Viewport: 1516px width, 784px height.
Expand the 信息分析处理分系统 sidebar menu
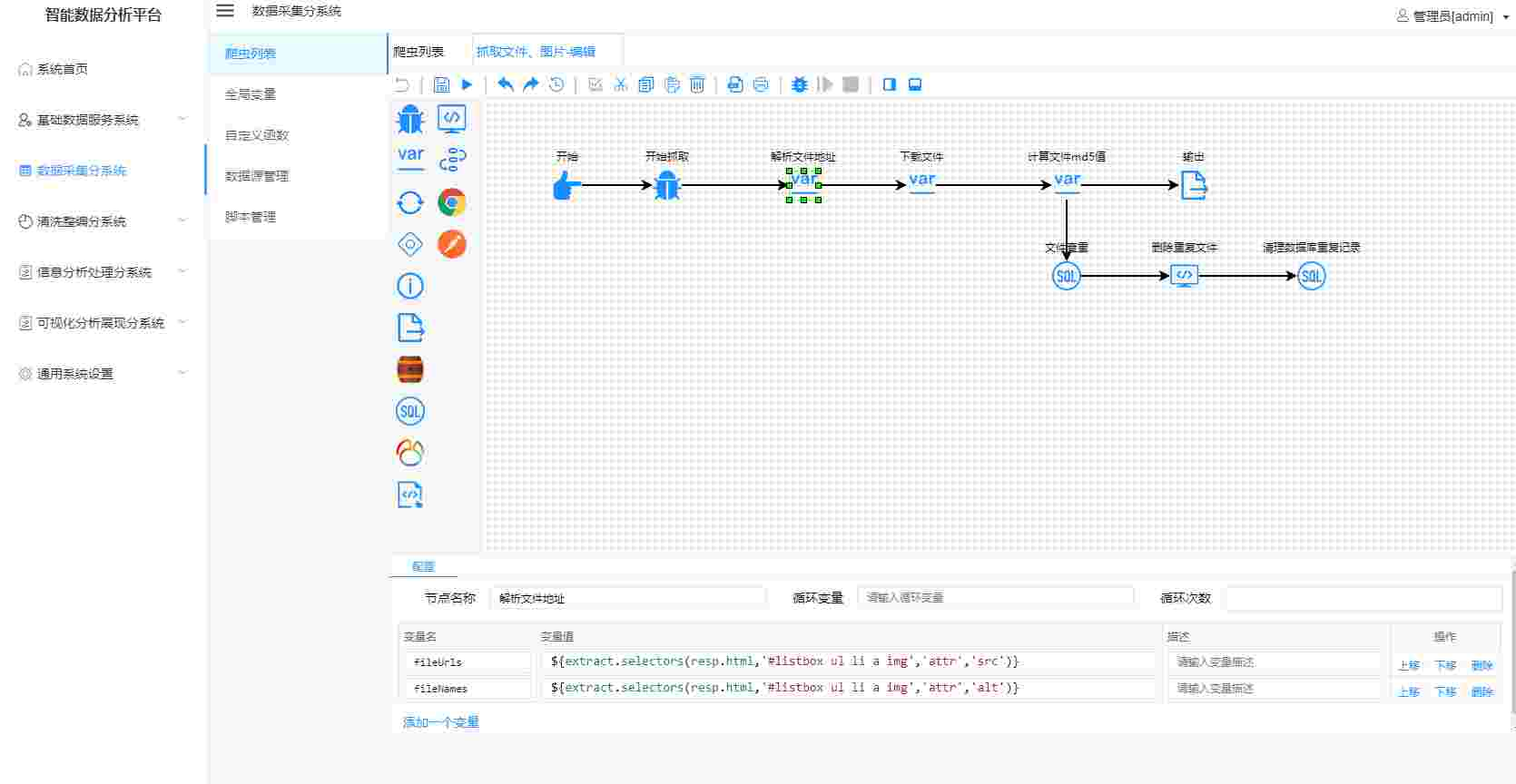tap(103, 272)
